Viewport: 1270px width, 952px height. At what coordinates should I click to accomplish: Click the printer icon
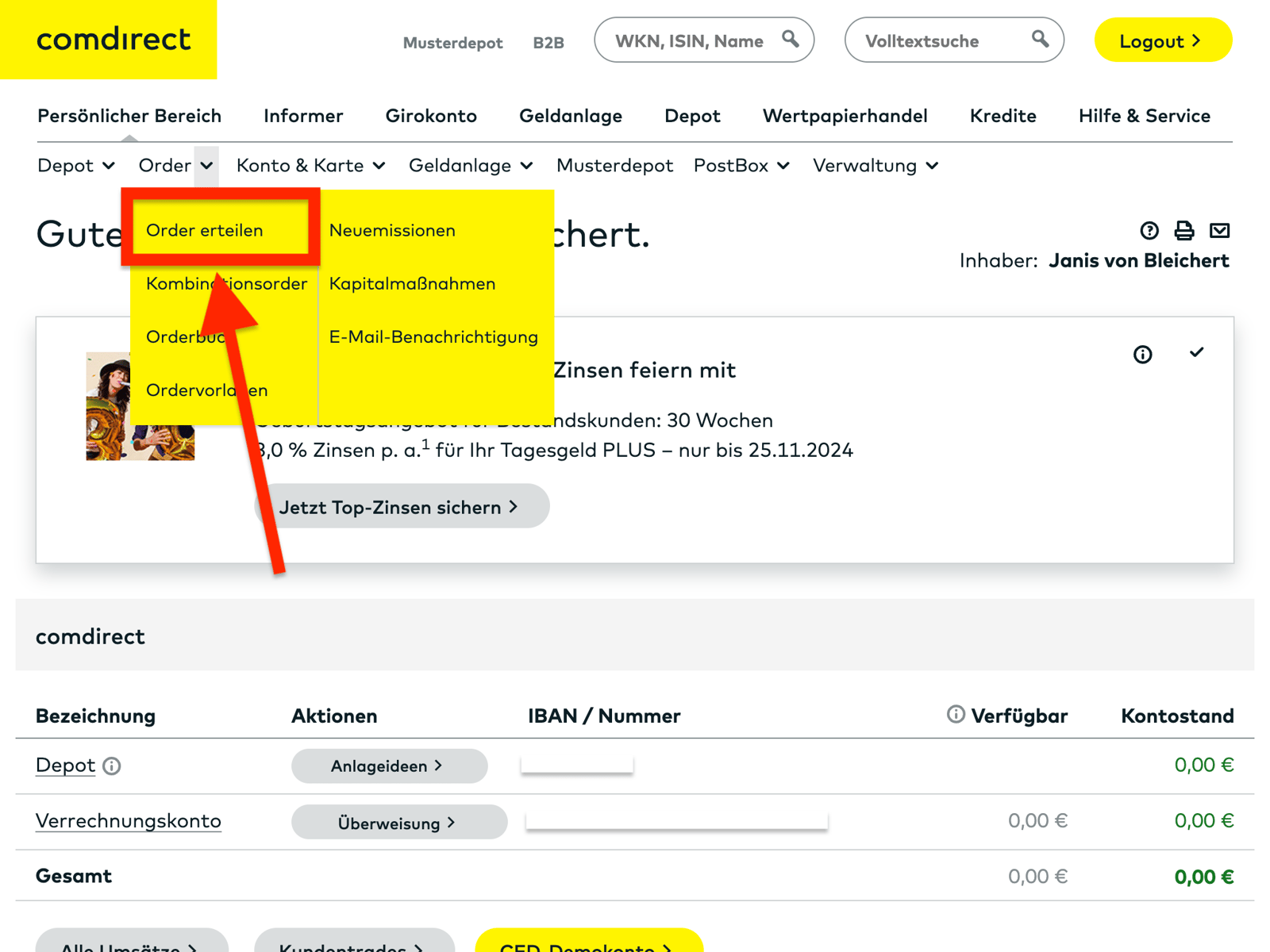tap(1184, 231)
